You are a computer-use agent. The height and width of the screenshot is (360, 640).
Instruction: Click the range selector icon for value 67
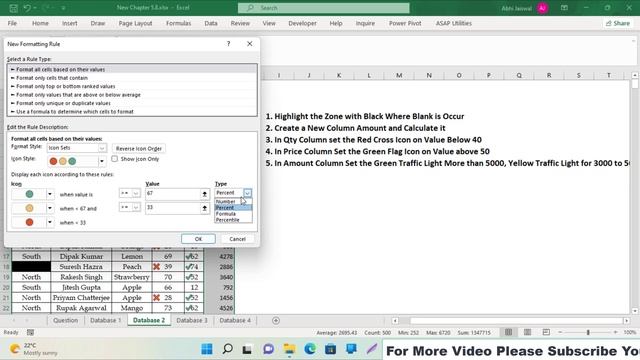[x=204, y=194]
